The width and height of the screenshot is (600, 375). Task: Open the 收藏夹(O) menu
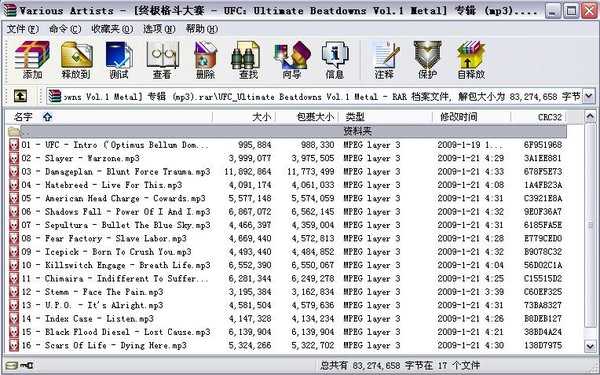point(112,29)
